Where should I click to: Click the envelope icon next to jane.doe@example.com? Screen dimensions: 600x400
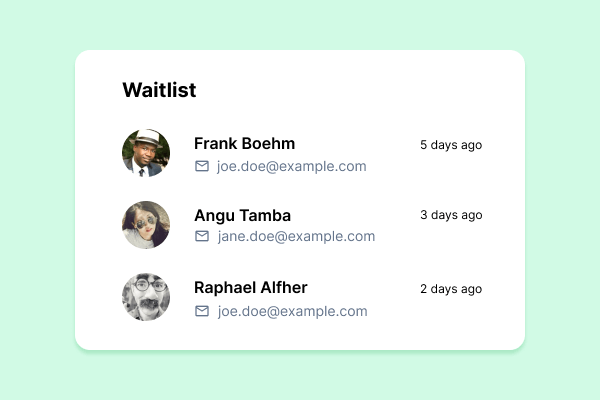click(x=202, y=236)
